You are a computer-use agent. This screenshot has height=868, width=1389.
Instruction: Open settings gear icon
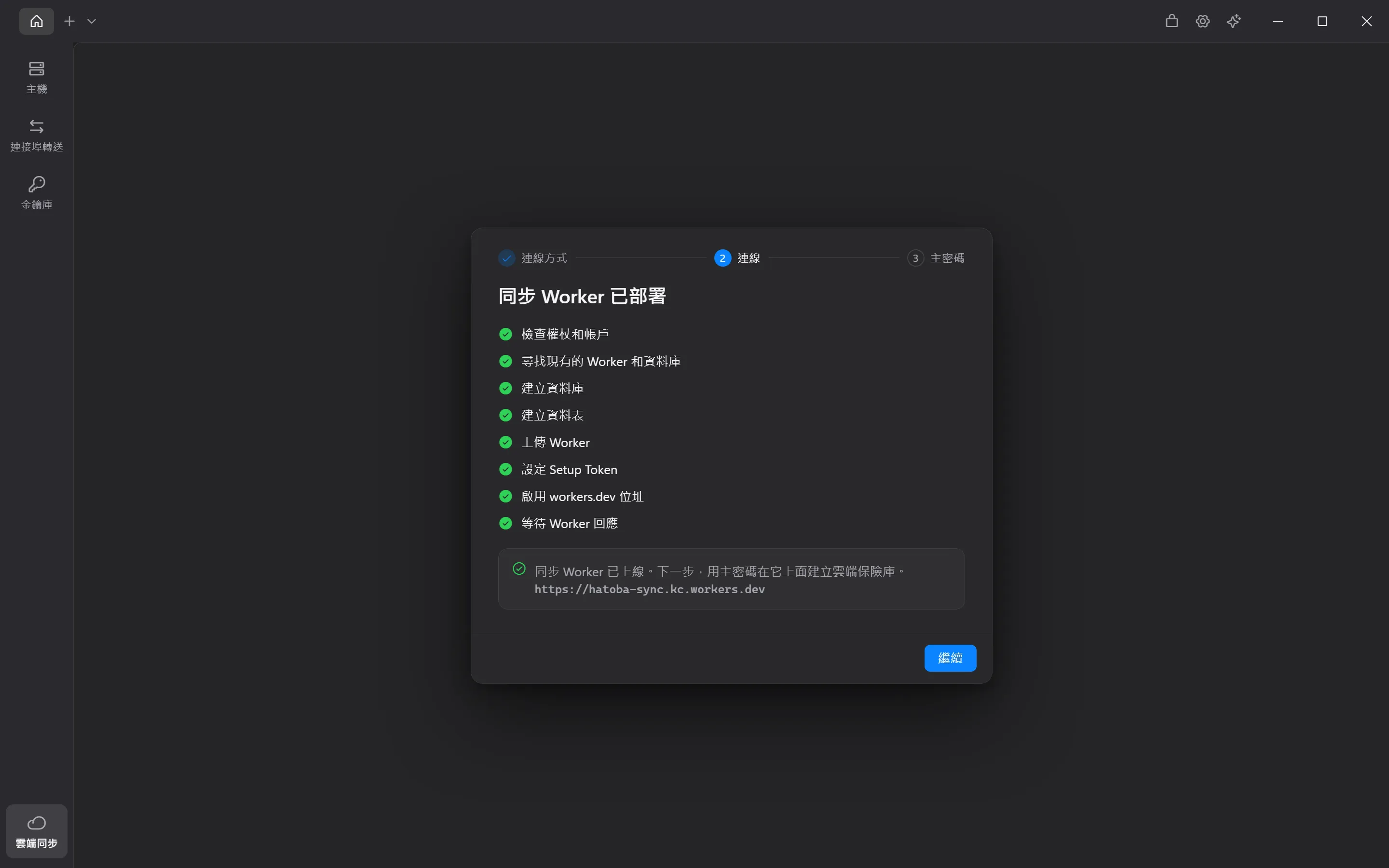pyautogui.click(x=1202, y=21)
